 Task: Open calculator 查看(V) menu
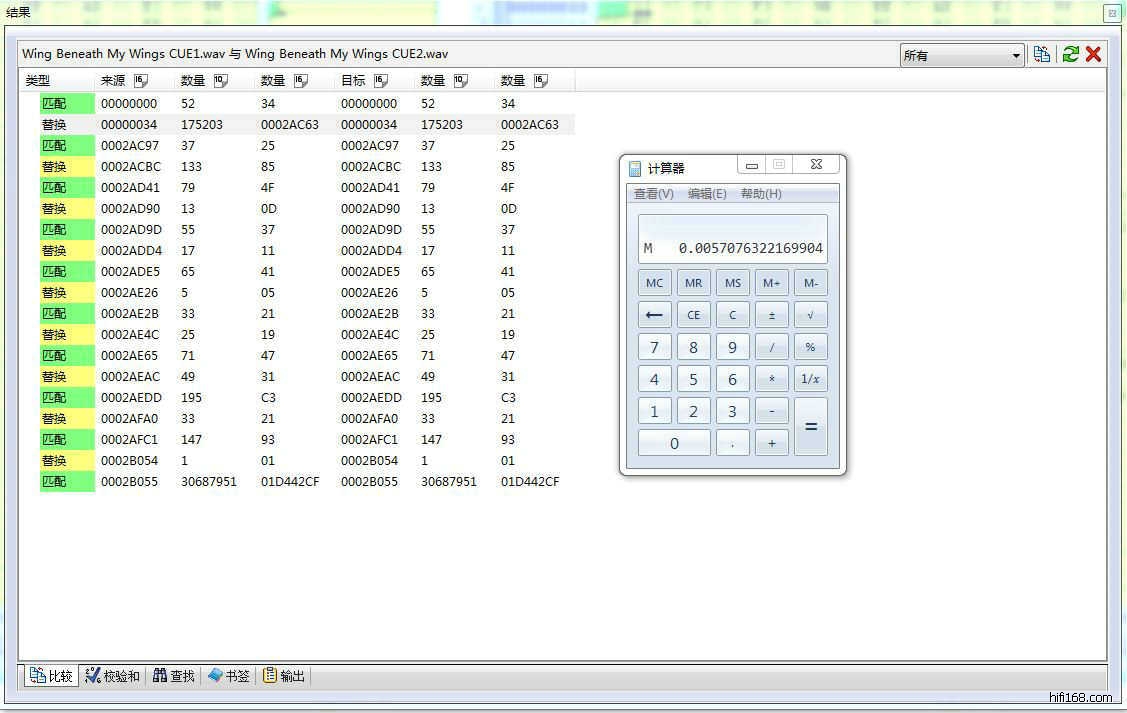653,193
